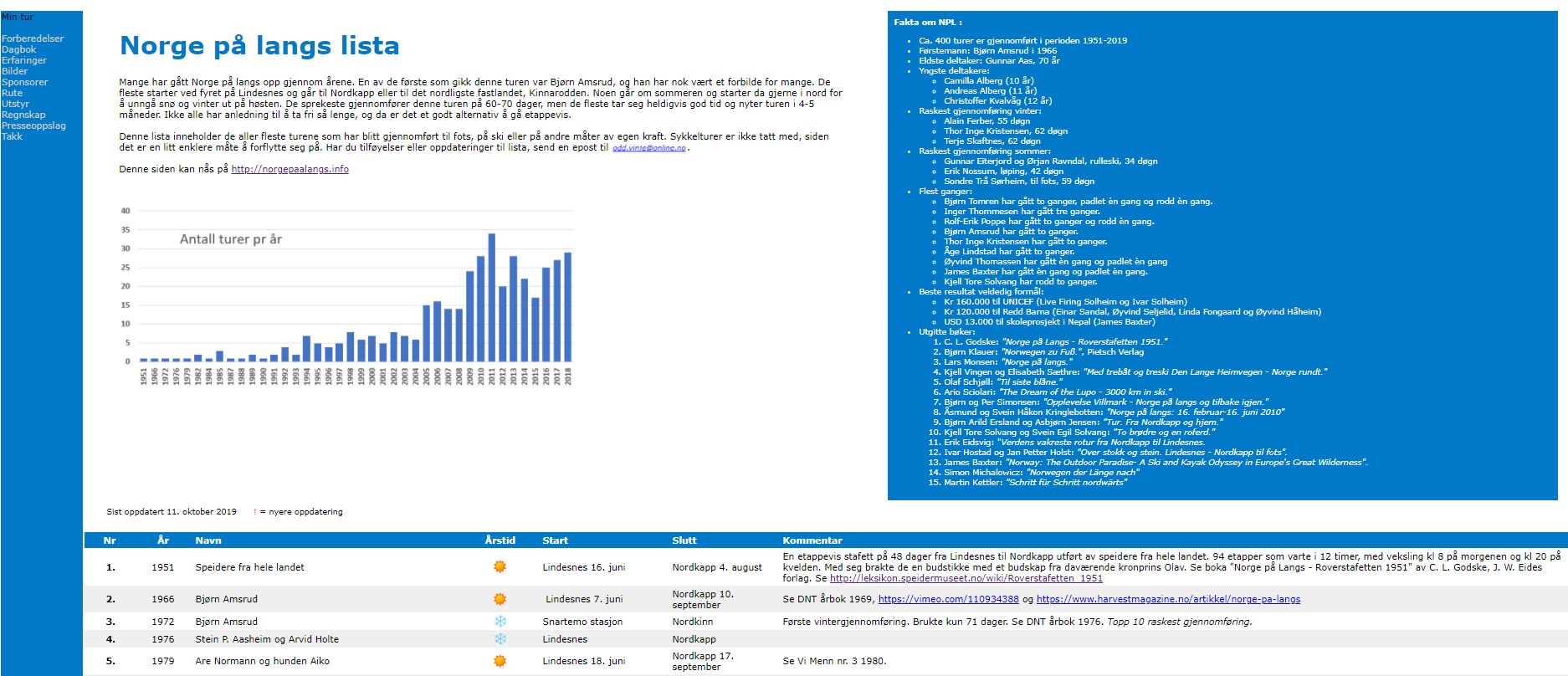Open the vimeo.com link in row 2
Image resolution: width=1568 pixels, height=676 pixels.
click(948, 599)
